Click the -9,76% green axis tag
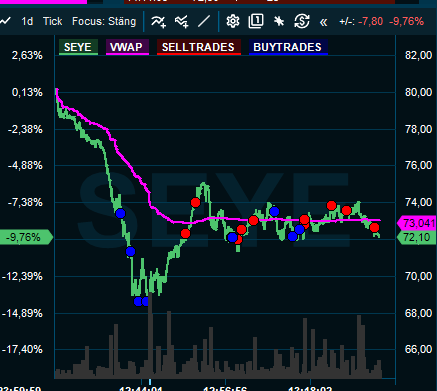 (26, 237)
